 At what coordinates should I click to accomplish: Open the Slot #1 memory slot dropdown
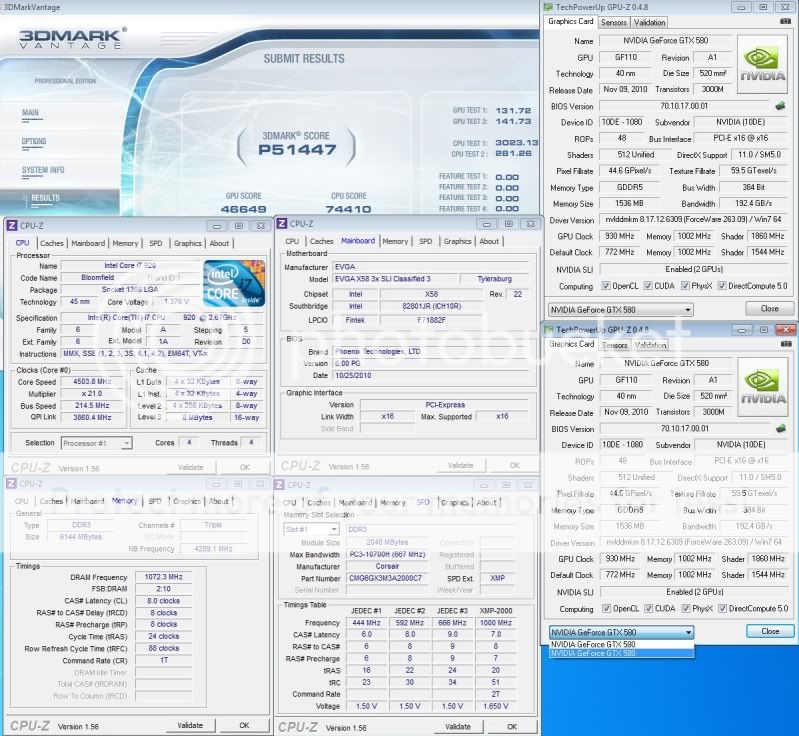[x=312, y=529]
